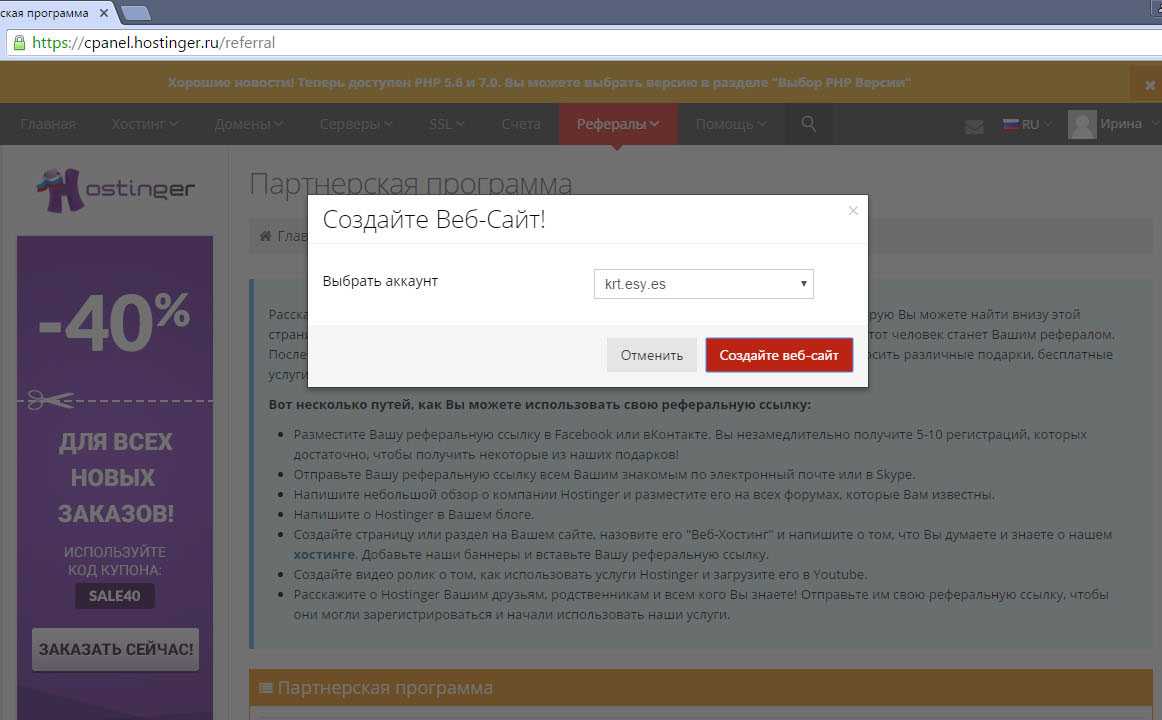Navigate to Главная in navbar
This screenshot has height=720, width=1162.
click(48, 125)
